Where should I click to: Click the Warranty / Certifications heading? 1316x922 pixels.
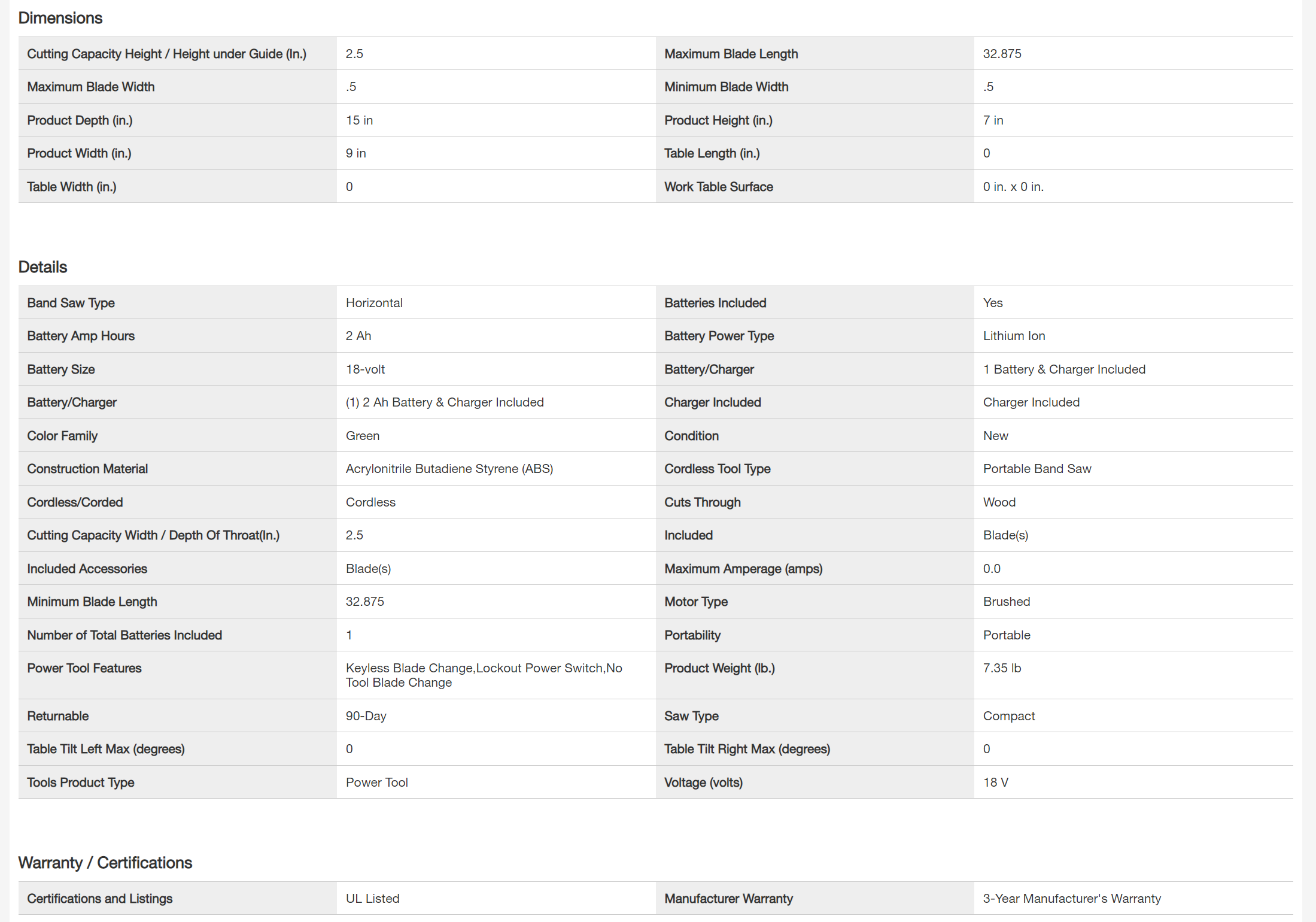pos(105,863)
